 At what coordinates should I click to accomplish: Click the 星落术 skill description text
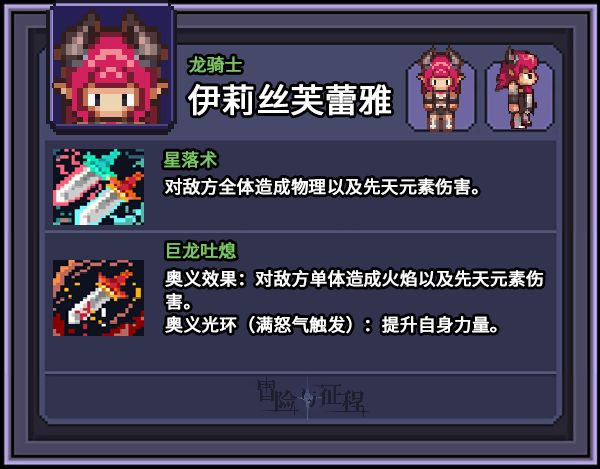point(322,187)
